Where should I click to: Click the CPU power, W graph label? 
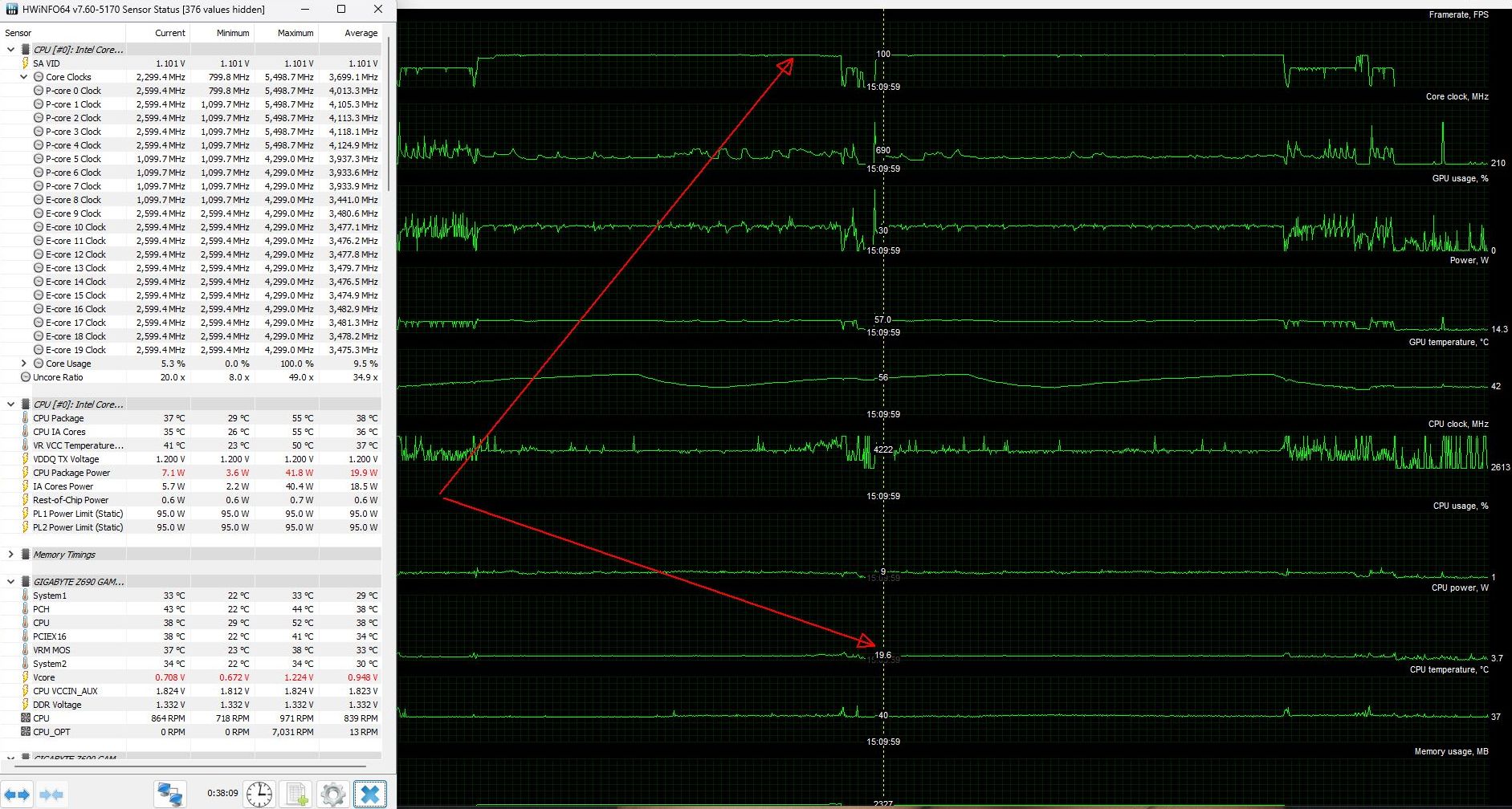(1460, 587)
